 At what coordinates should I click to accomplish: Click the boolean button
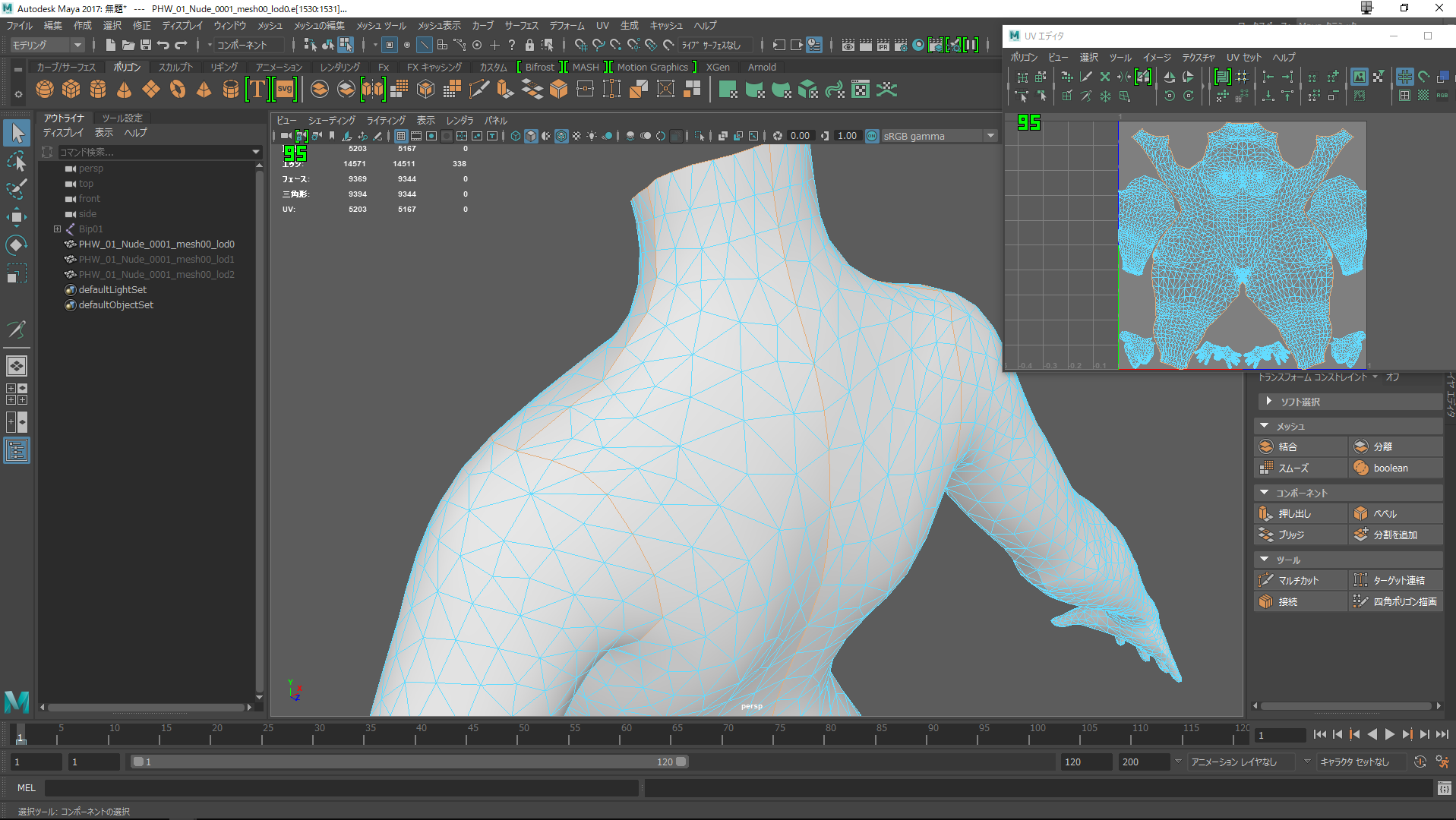1389,468
